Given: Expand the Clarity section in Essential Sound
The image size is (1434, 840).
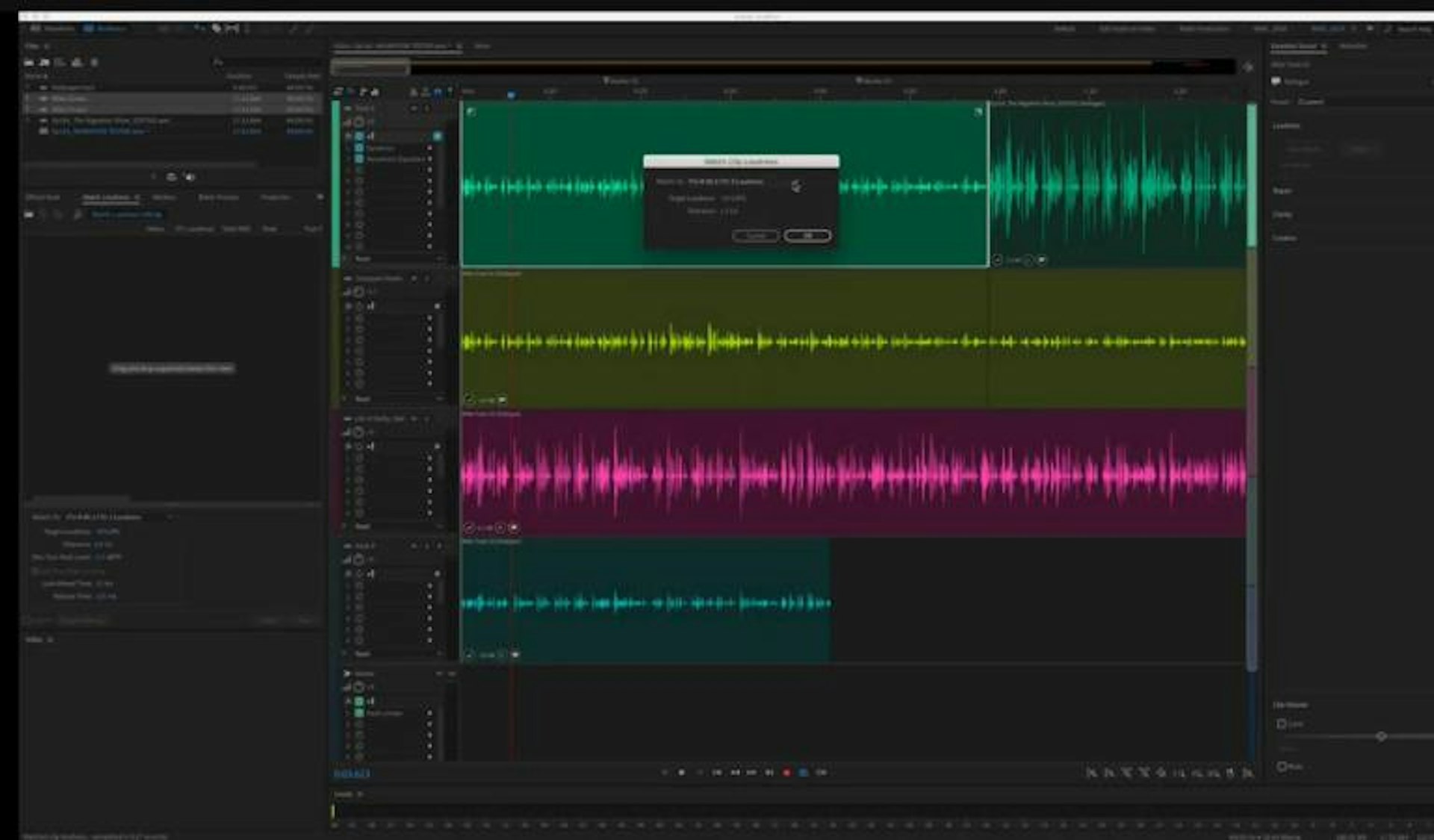Looking at the screenshot, I should tap(1282, 214).
